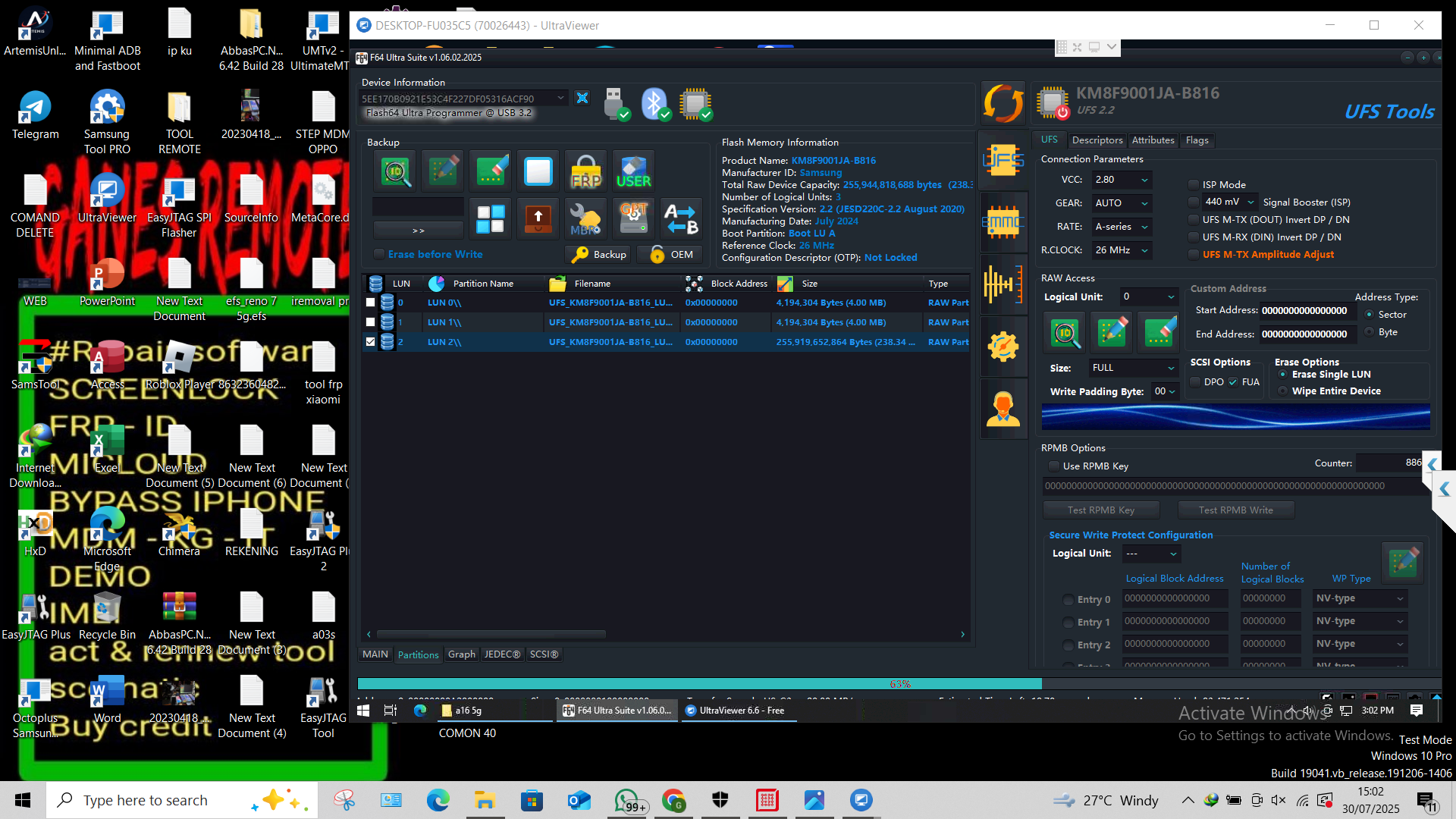The height and width of the screenshot is (819, 1456).
Task: Enable Erase before Write checkbox
Action: (379, 254)
